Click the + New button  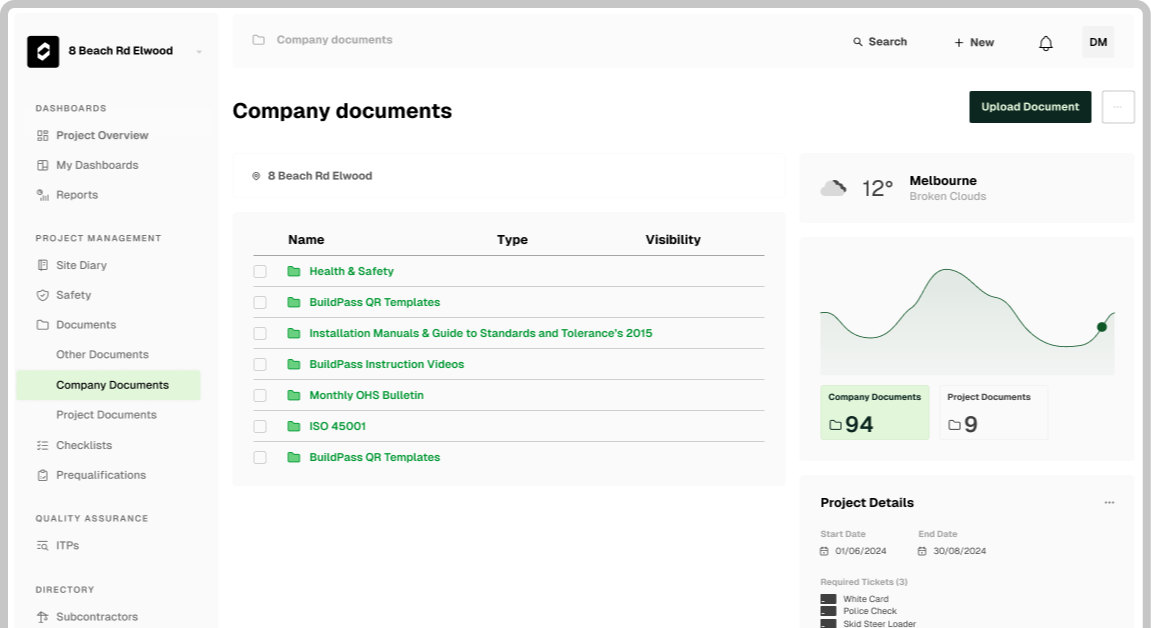coord(974,43)
